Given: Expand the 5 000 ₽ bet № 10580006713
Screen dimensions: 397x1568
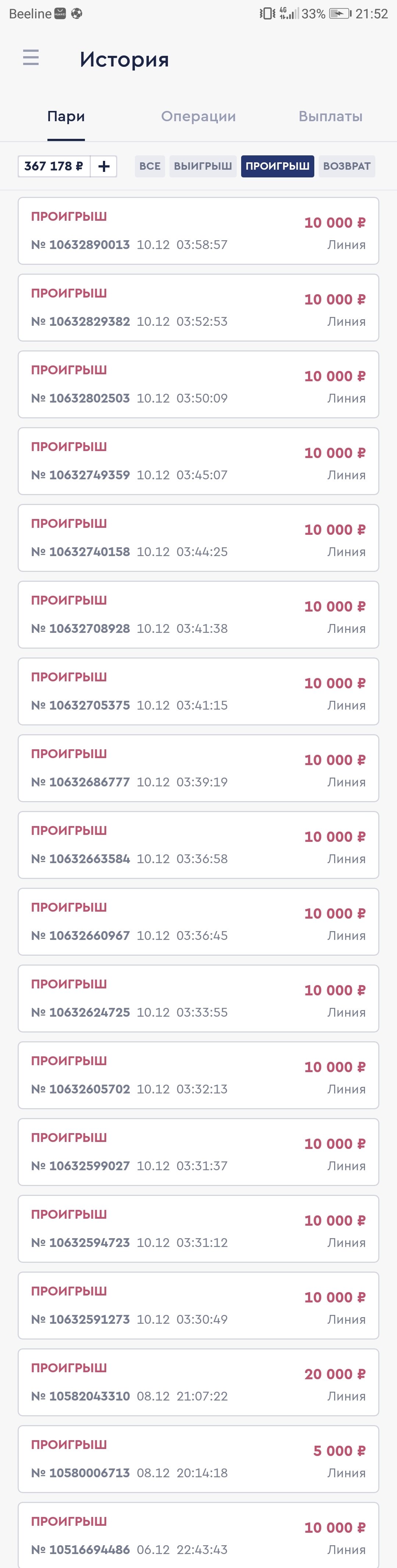Looking at the screenshot, I should 198,1459.
